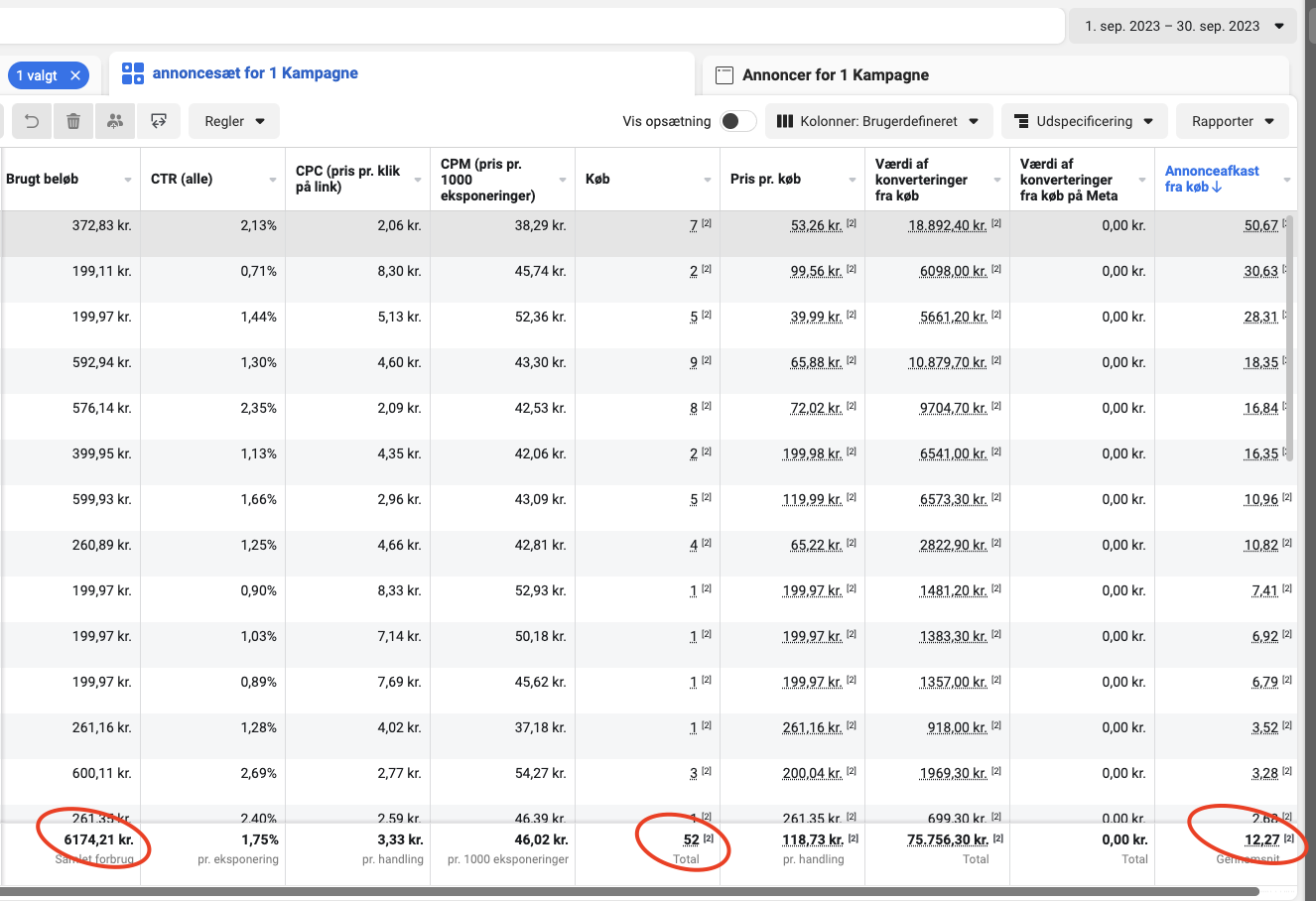Click ROAS value 10,96

click(x=1261, y=499)
